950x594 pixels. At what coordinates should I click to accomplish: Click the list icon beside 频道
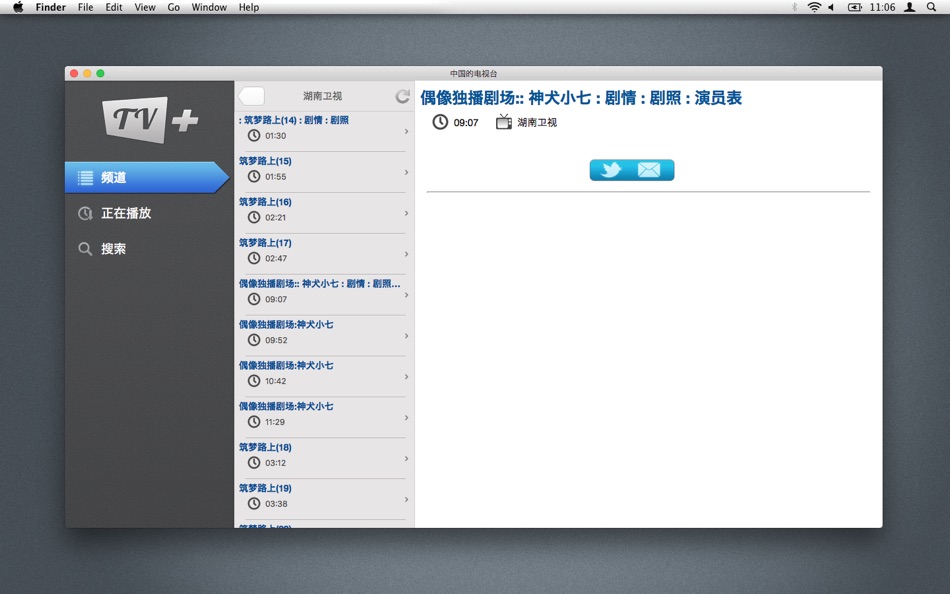point(85,178)
